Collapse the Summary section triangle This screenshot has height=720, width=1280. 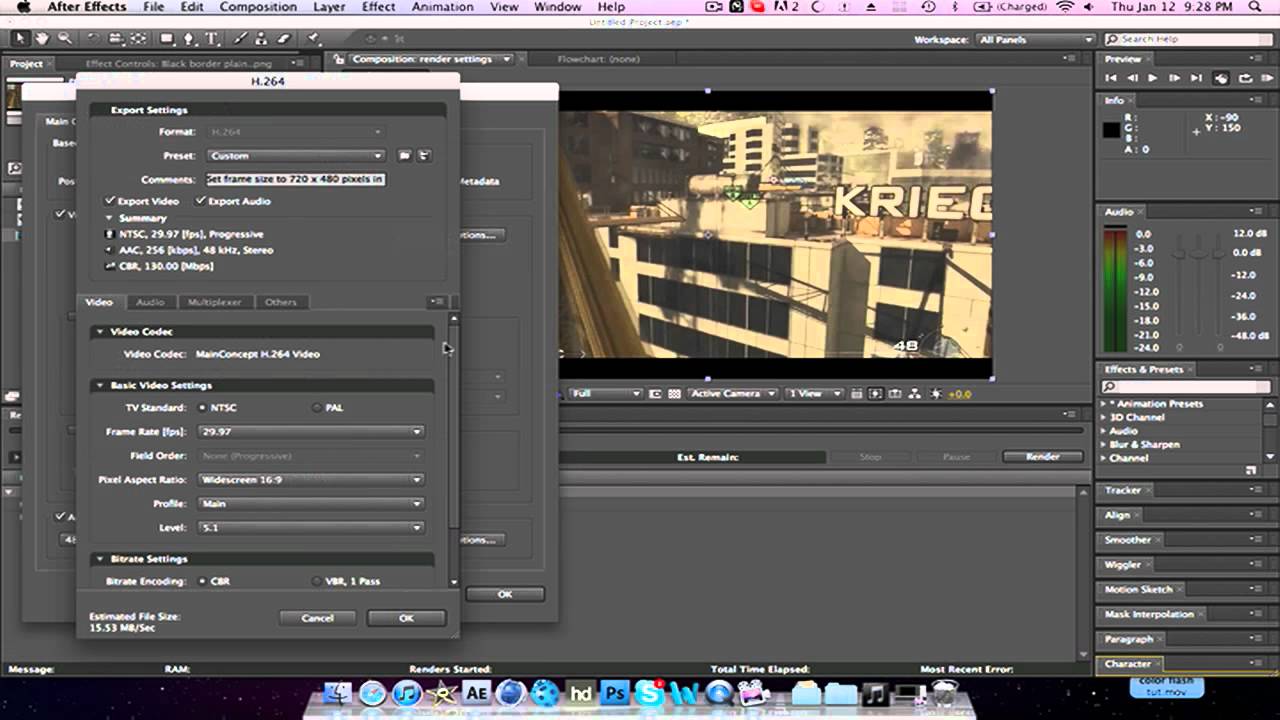coord(110,218)
